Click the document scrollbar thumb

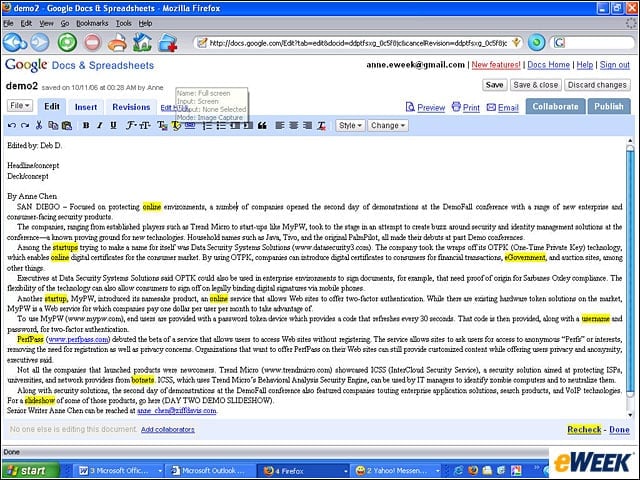(630, 271)
